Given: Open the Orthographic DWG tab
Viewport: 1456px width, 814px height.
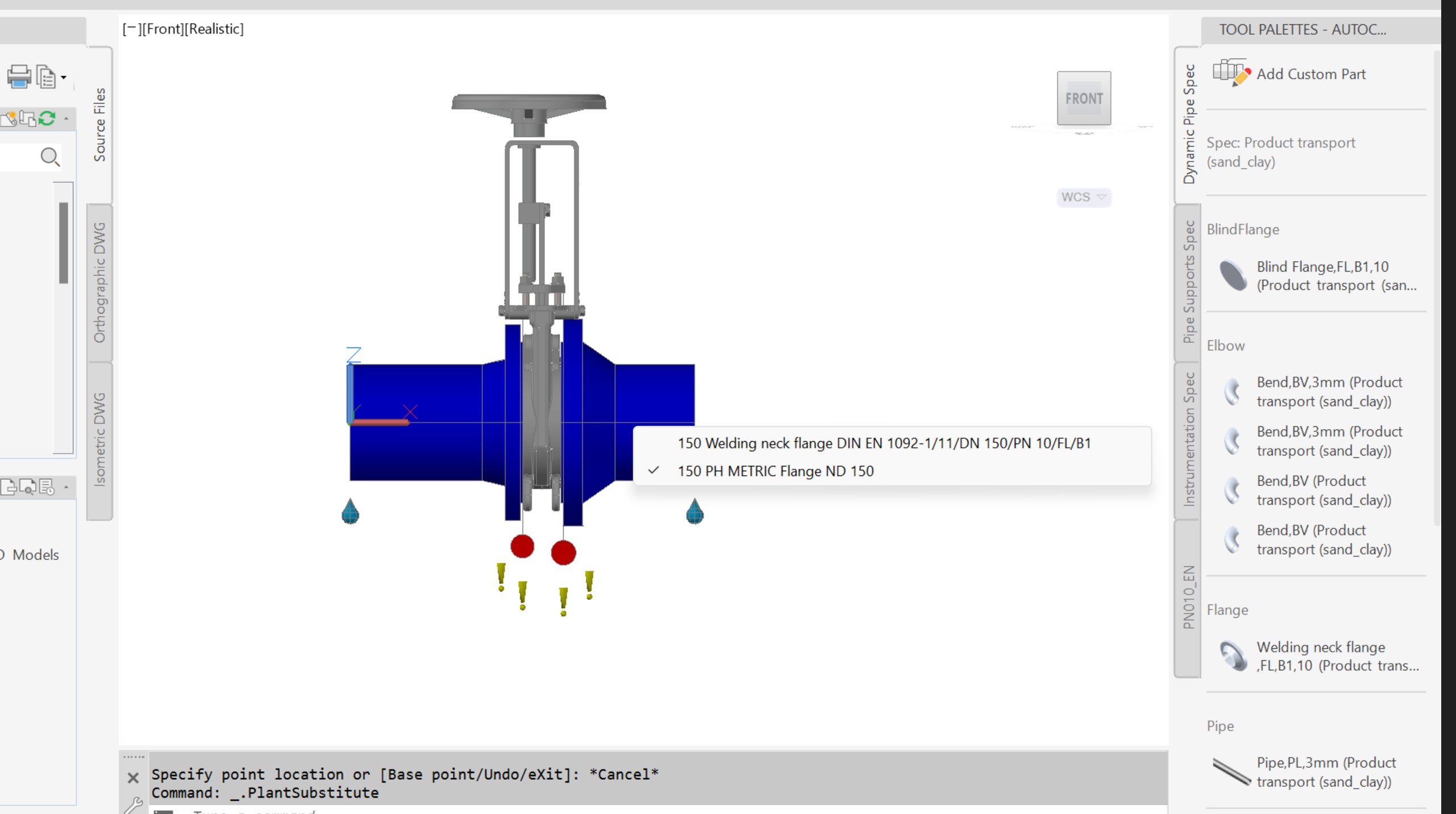Looking at the screenshot, I should [99, 283].
